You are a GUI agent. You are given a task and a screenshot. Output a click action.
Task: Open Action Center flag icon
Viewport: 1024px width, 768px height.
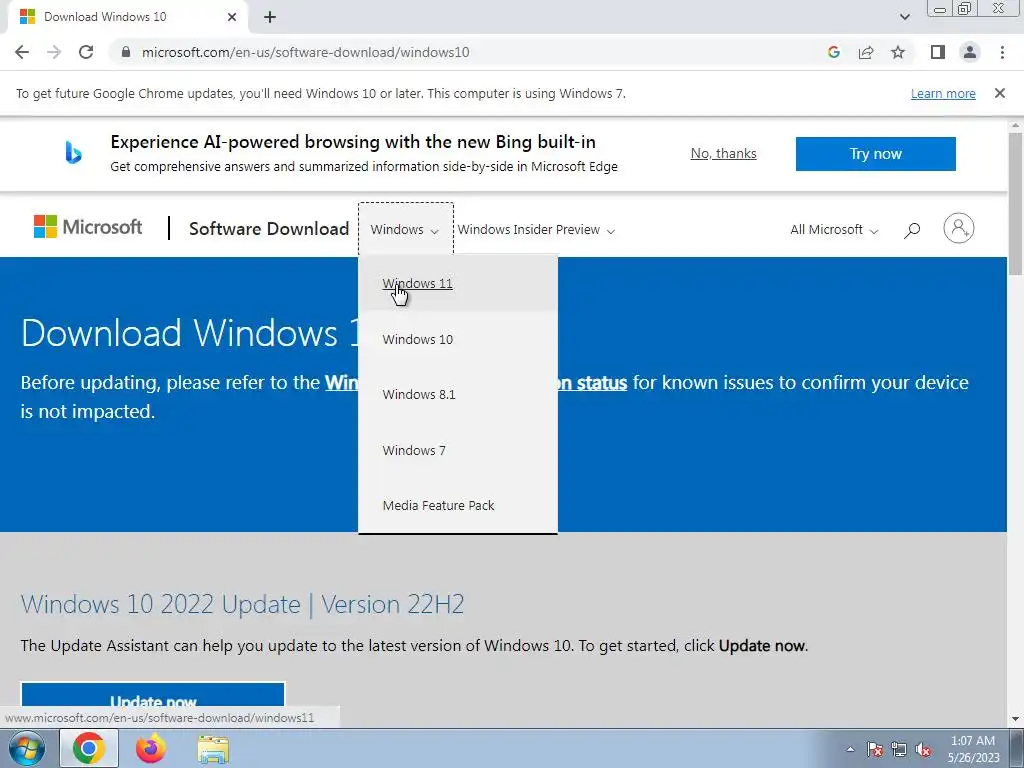[874, 749]
